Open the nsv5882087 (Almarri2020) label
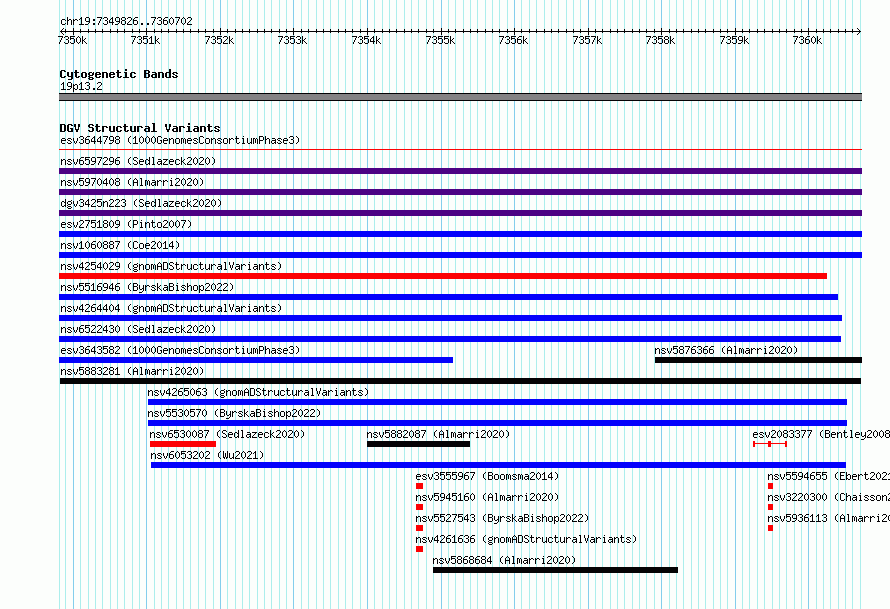Screen dimensions: 890x609 pos(438,434)
